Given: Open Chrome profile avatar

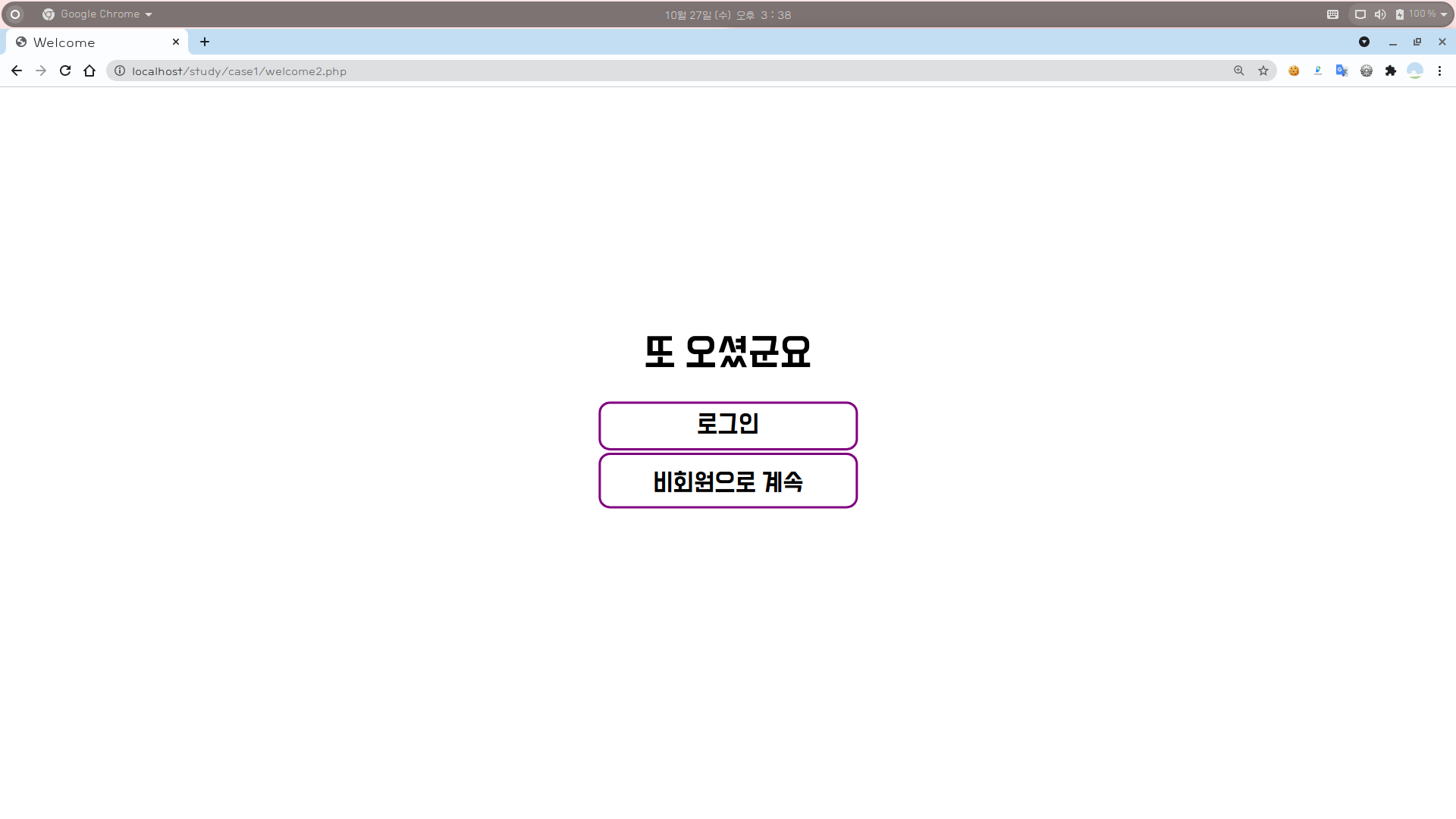Looking at the screenshot, I should [x=1414, y=71].
